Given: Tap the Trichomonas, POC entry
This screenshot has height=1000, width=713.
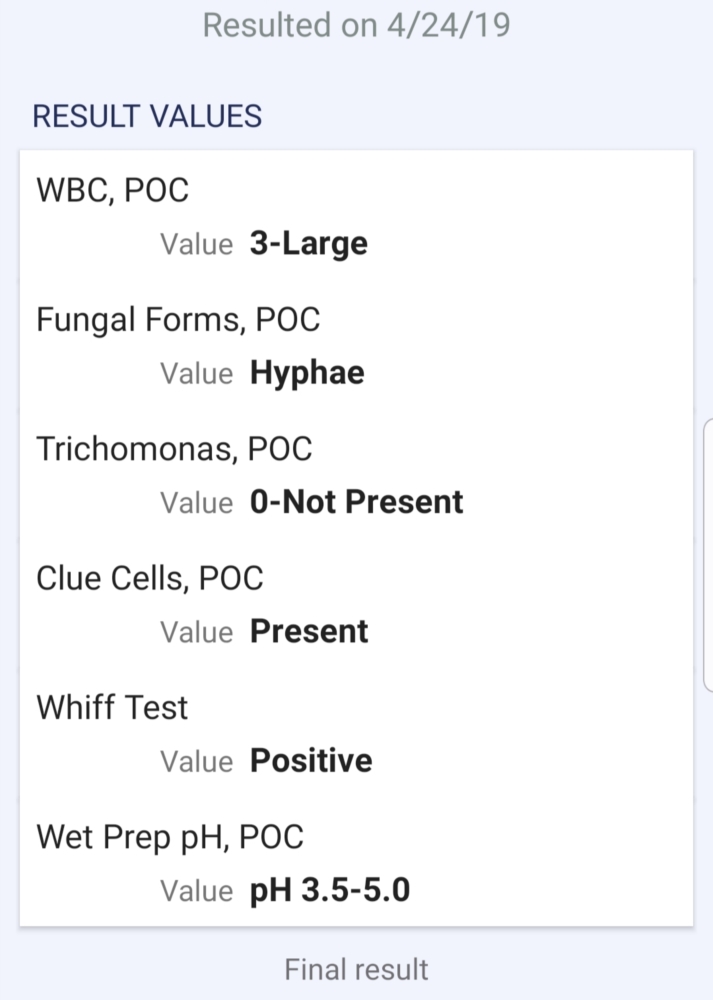Looking at the screenshot, I should point(174,449).
